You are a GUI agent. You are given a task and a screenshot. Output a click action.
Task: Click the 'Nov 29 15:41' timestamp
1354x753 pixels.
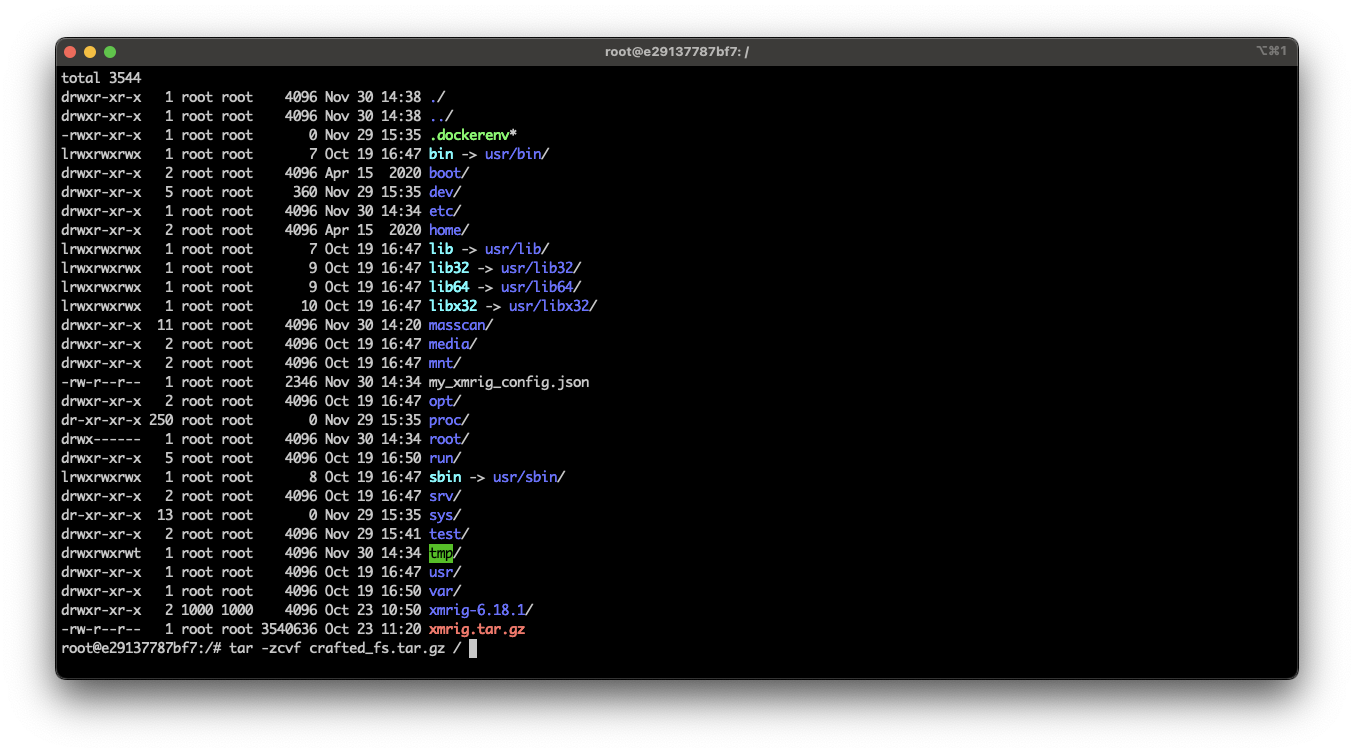pos(373,534)
